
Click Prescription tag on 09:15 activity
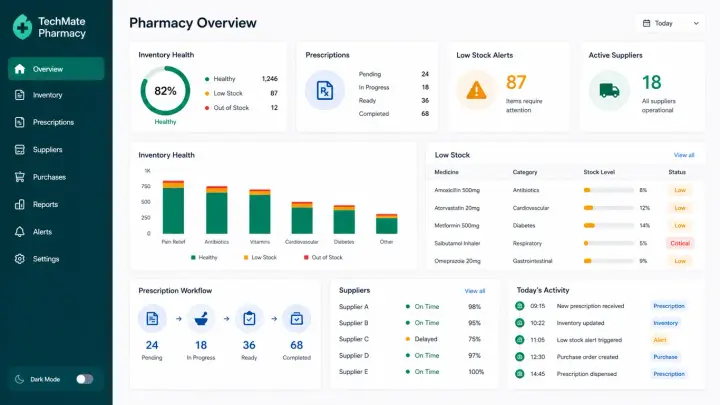669,306
